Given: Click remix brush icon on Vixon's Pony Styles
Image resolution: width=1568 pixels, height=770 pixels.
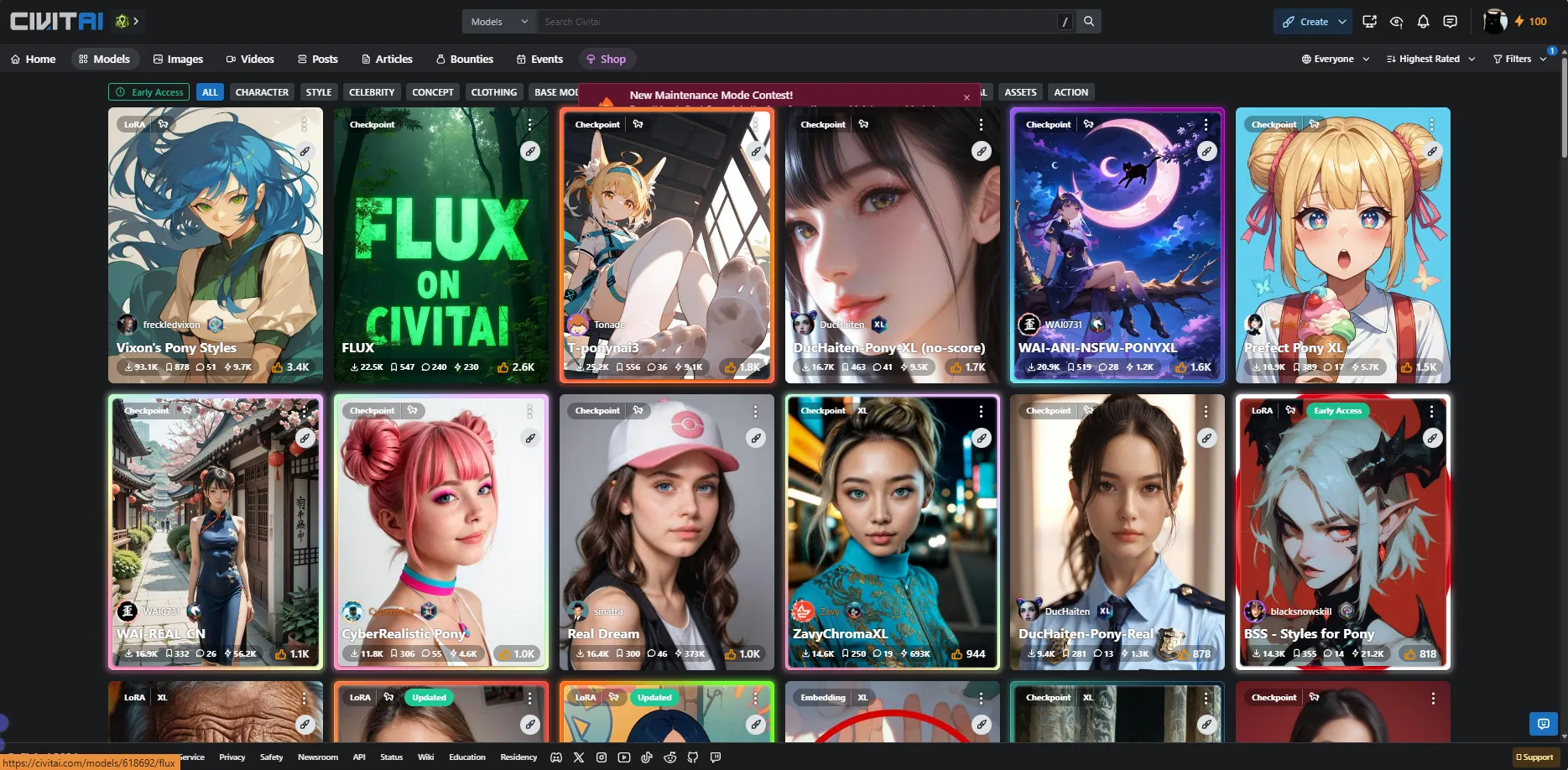Looking at the screenshot, I should (x=305, y=152).
